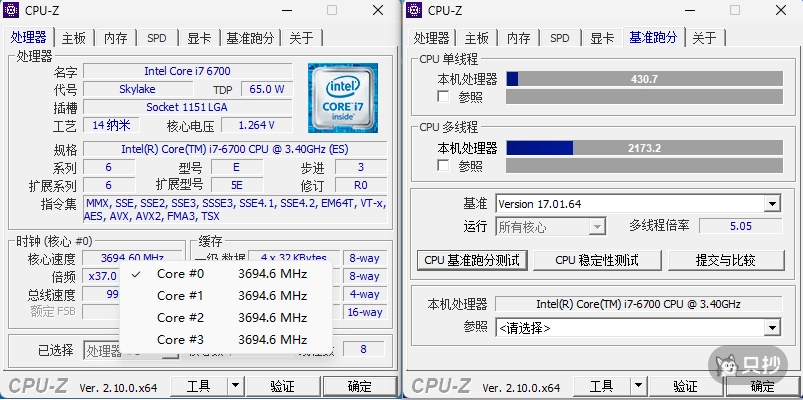Minimize the right CPU-Z window
Screen dimensions: 803x400
coord(689,10)
